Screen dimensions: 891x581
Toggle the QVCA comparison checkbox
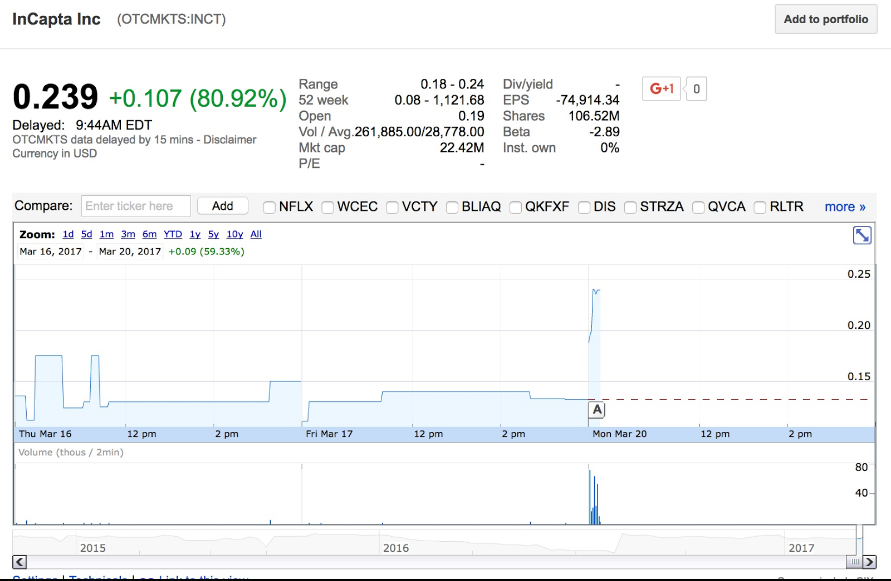pyautogui.click(x=699, y=207)
